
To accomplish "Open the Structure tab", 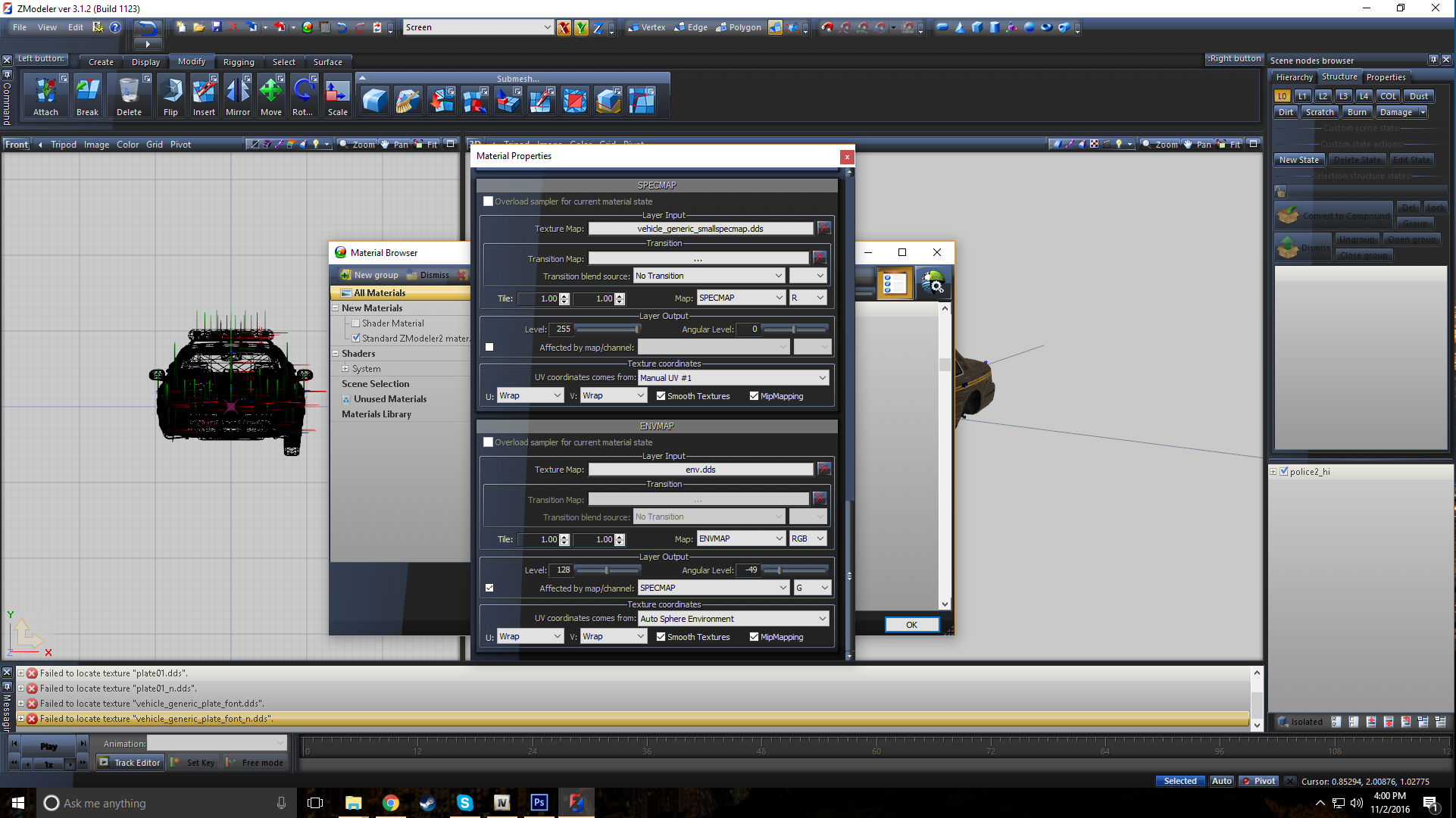I will click(1339, 77).
